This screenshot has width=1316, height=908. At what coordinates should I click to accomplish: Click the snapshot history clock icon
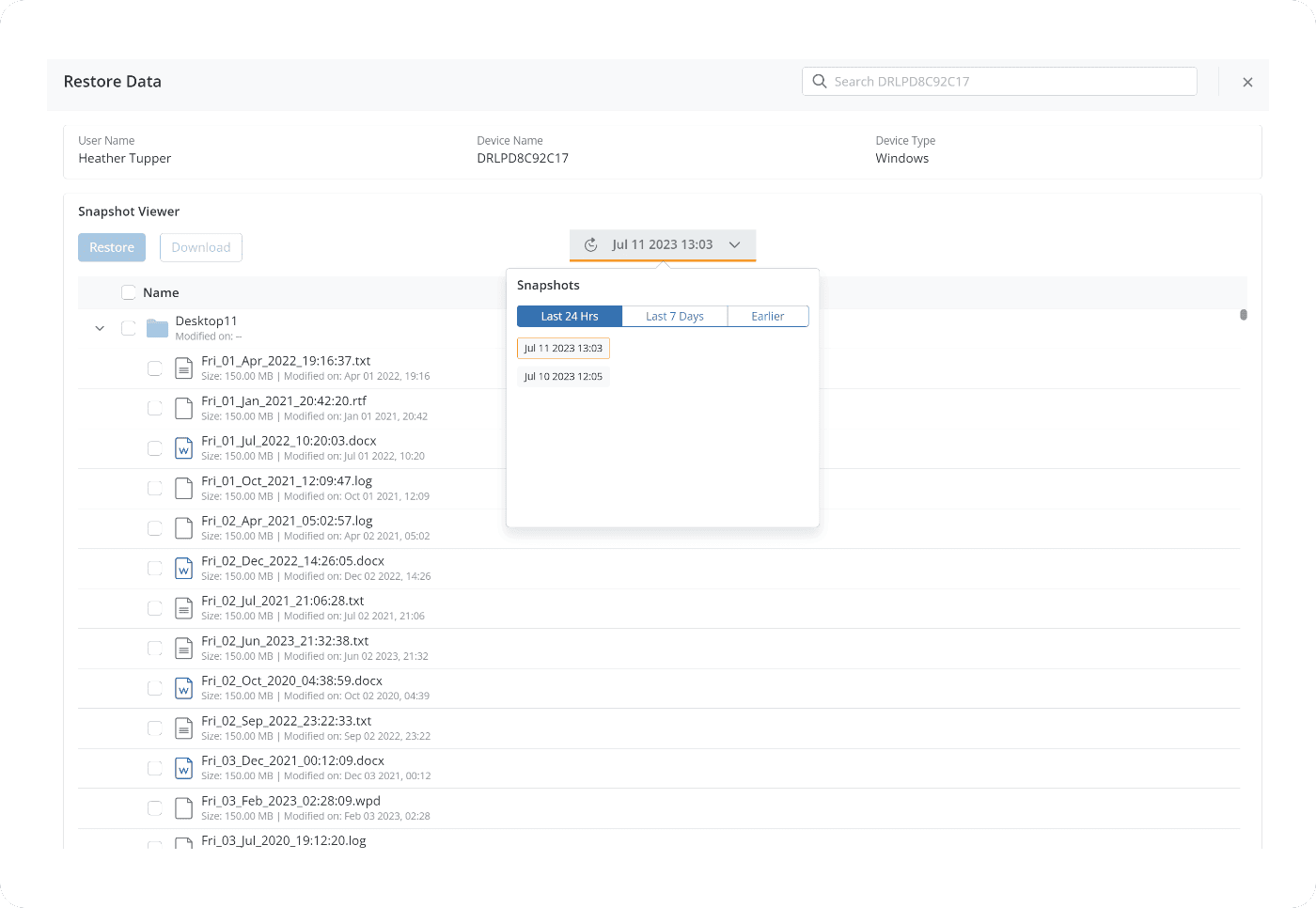click(x=591, y=245)
